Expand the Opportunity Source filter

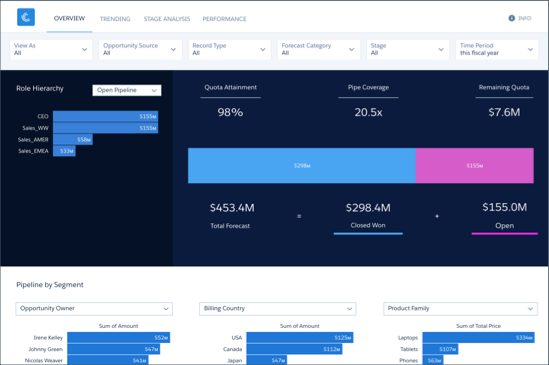click(x=140, y=49)
